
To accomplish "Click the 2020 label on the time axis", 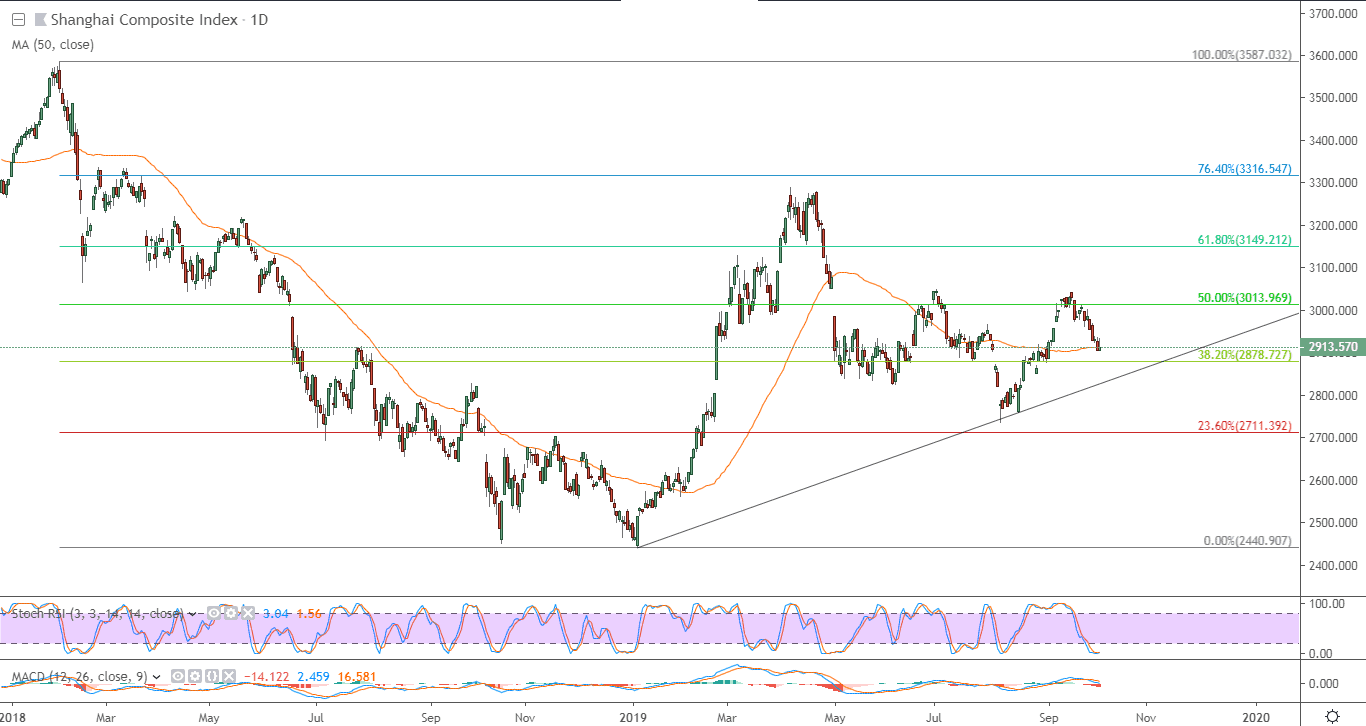I will (1256, 717).
